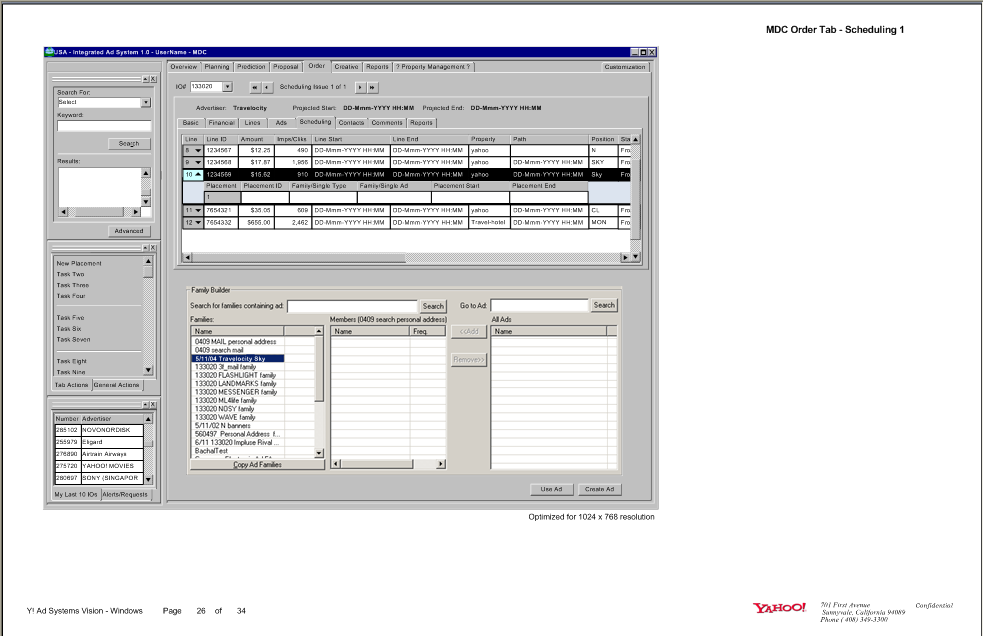This screenshot has width=983, height=636.
Task: Expand line 8 row arrow
Action: [x=198, y=150]
